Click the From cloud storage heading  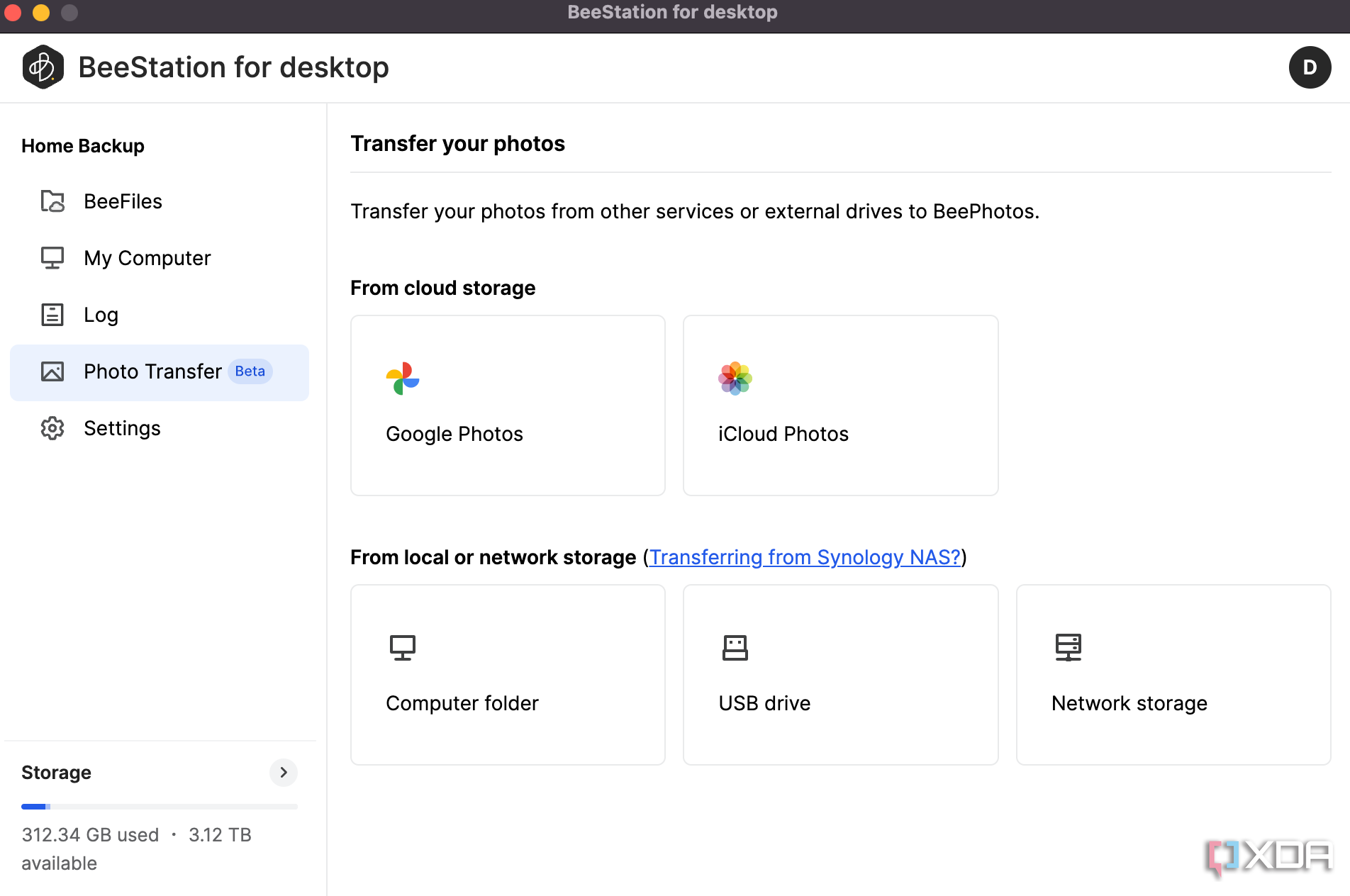coord(442,288)
